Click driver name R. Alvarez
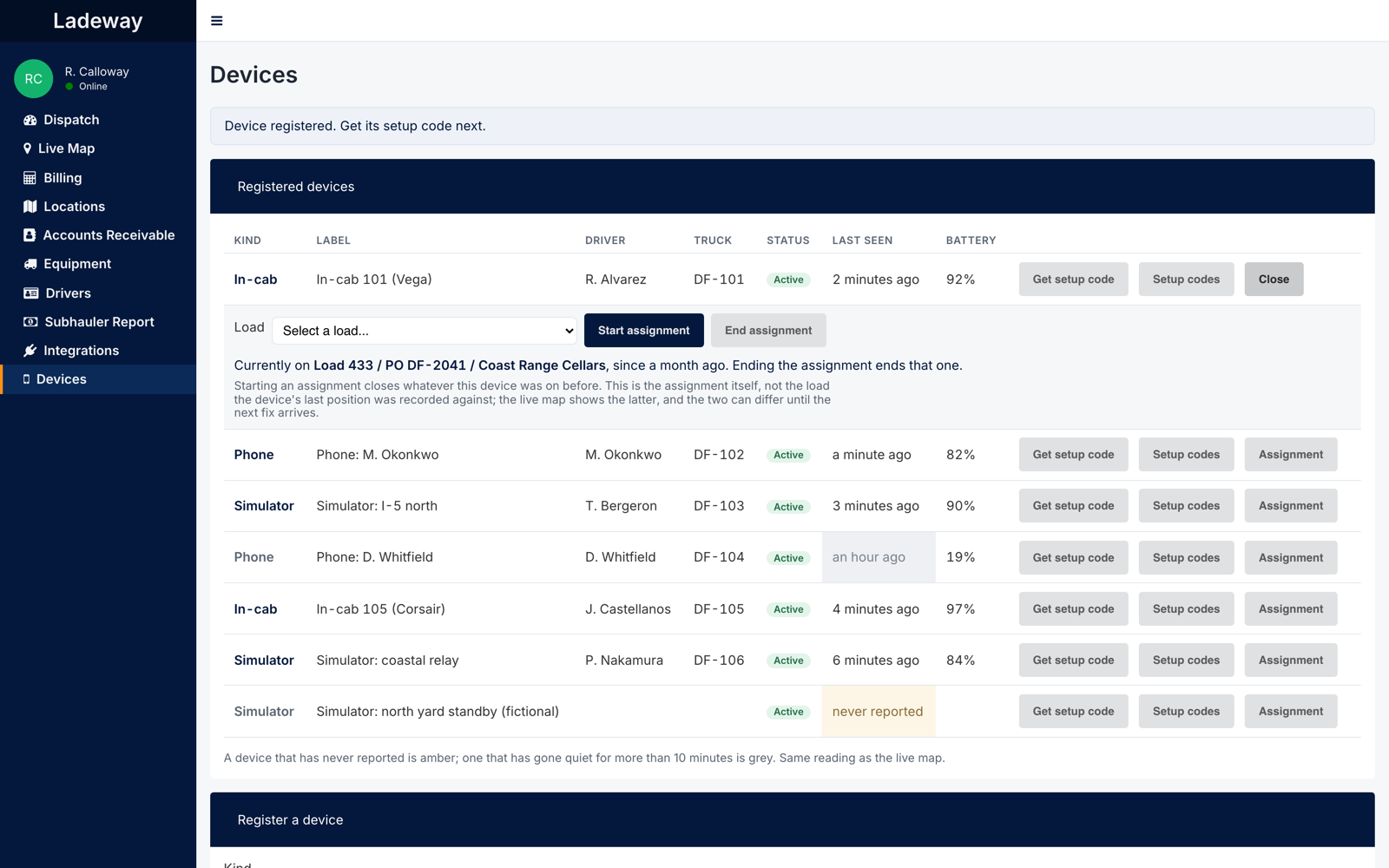 pyautogui.click(x=616, y=279)
